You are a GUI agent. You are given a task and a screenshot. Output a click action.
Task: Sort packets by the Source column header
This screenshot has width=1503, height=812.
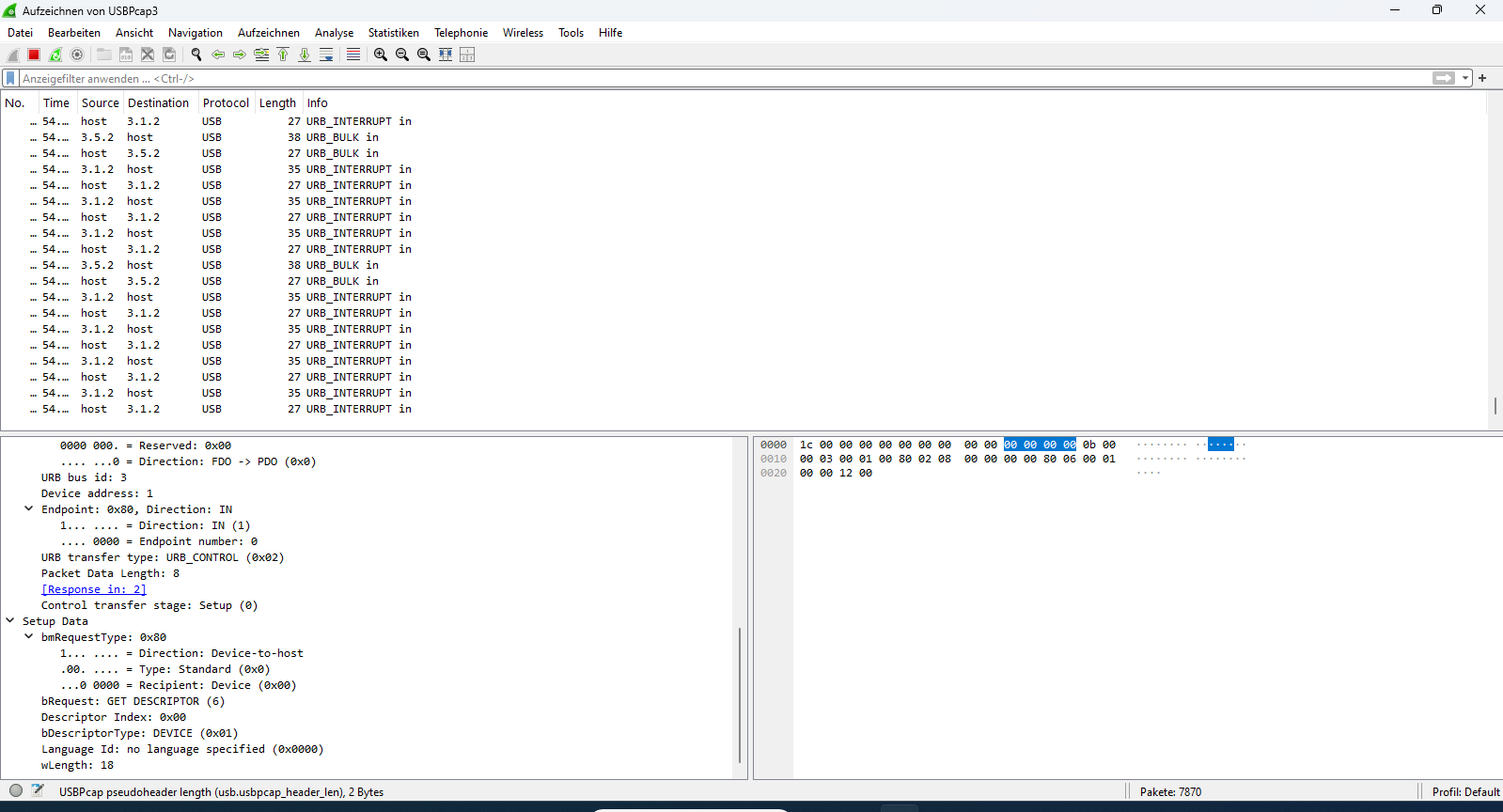pyautogui.click(x=100, y=103)
